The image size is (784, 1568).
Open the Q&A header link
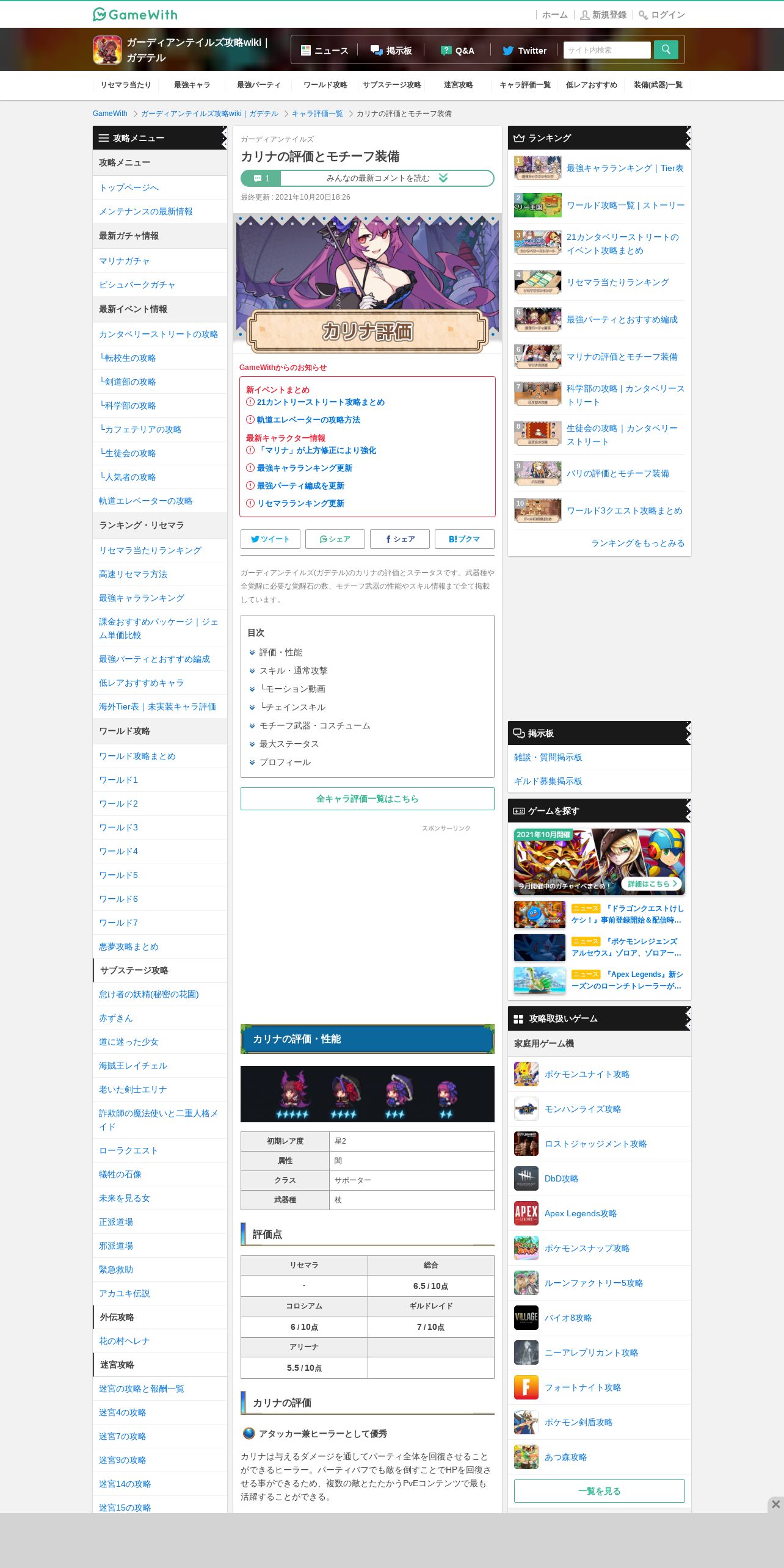[x=458, y=51]
